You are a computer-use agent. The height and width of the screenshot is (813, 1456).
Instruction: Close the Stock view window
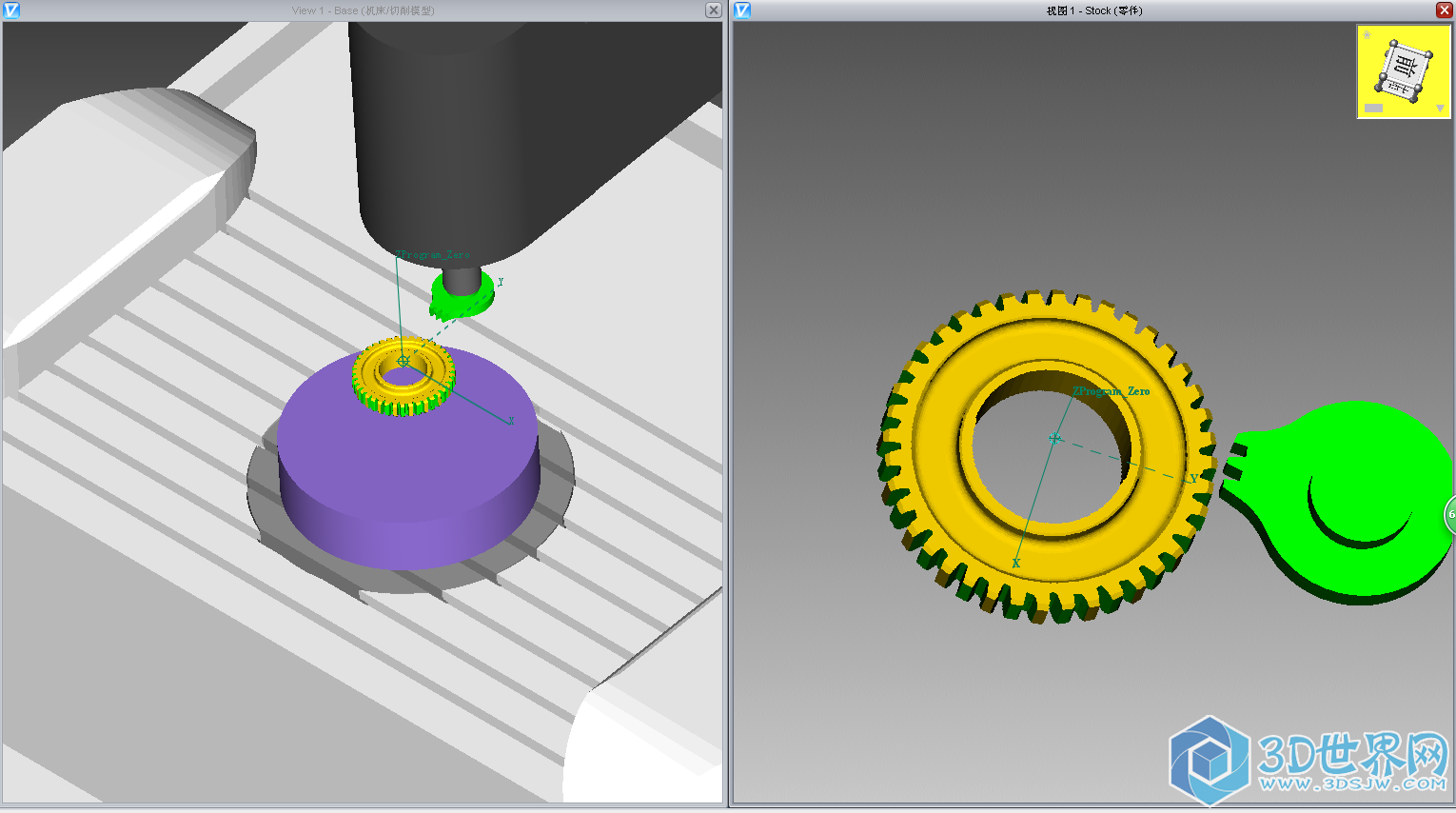pyautogui.click(x=1444, y=10)
